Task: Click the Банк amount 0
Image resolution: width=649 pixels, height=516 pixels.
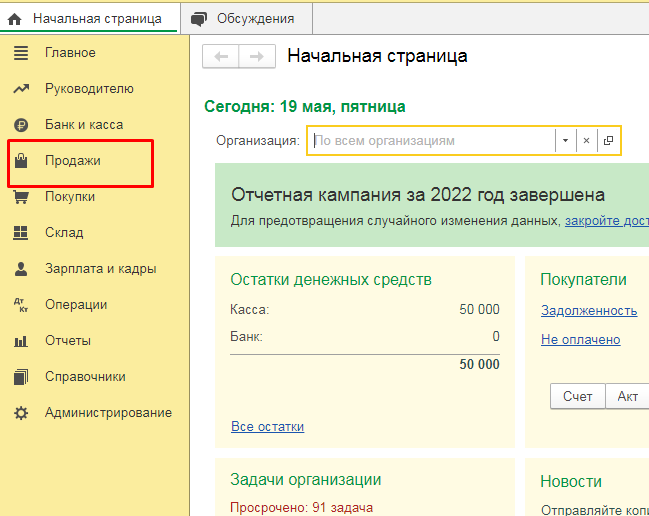Action: pyautogui.click(x=496, y=336)
